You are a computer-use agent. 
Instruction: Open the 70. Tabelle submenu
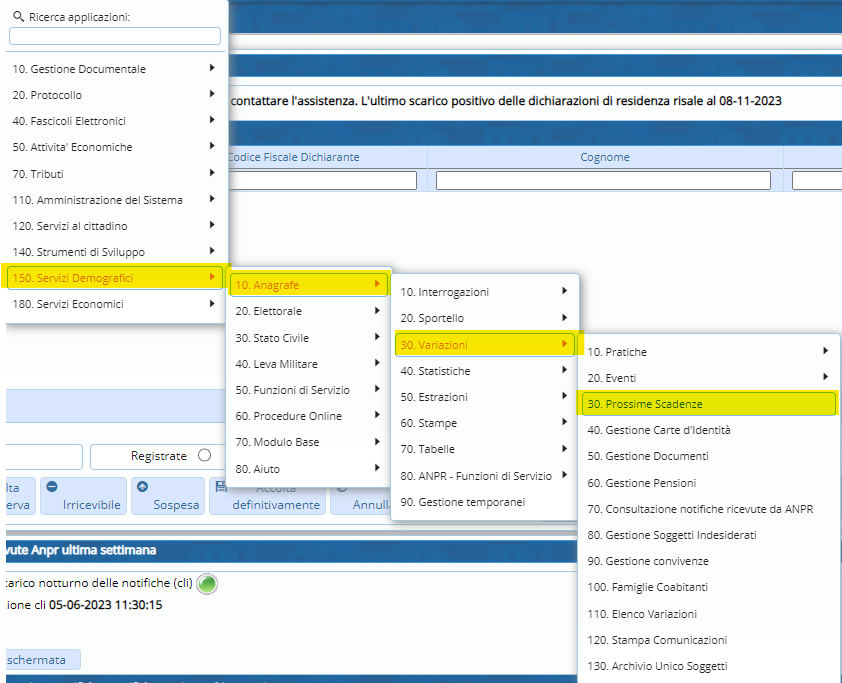485,449
